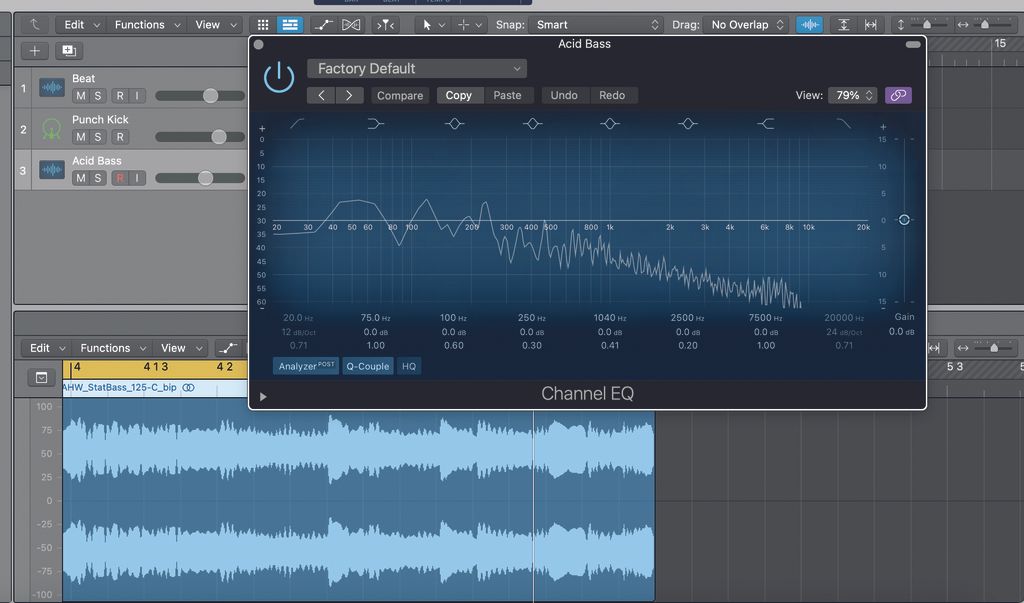
Task: Select the crossfade icon in the top toolbar
Action: click(351, 24)
